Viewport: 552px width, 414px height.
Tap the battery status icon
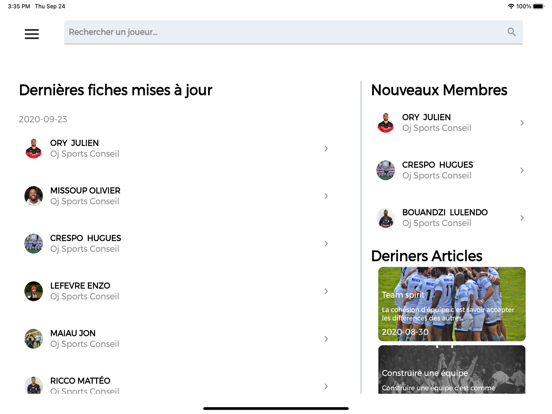pyautogui.click(x=538, y=6)
